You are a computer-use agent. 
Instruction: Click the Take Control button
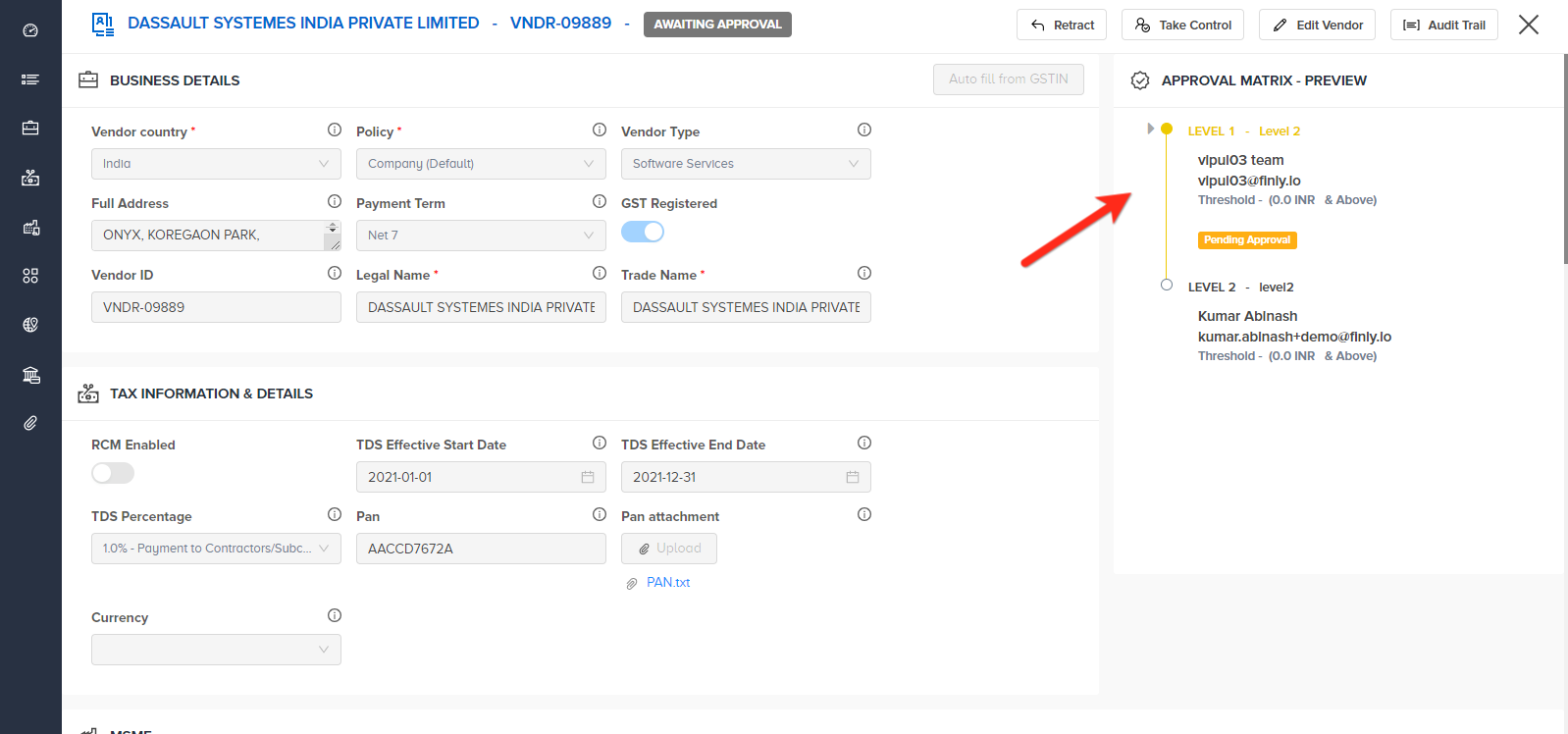[1182, 25]
